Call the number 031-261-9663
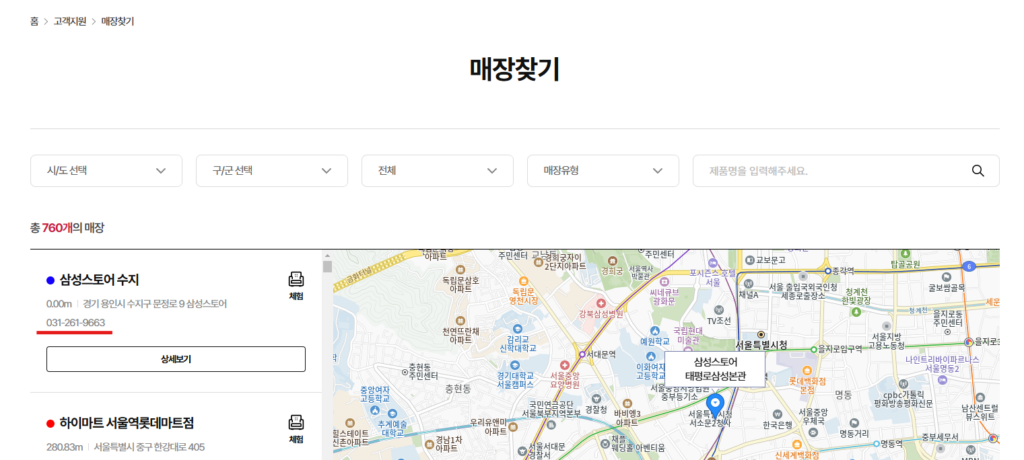 [x=76, y=323]
